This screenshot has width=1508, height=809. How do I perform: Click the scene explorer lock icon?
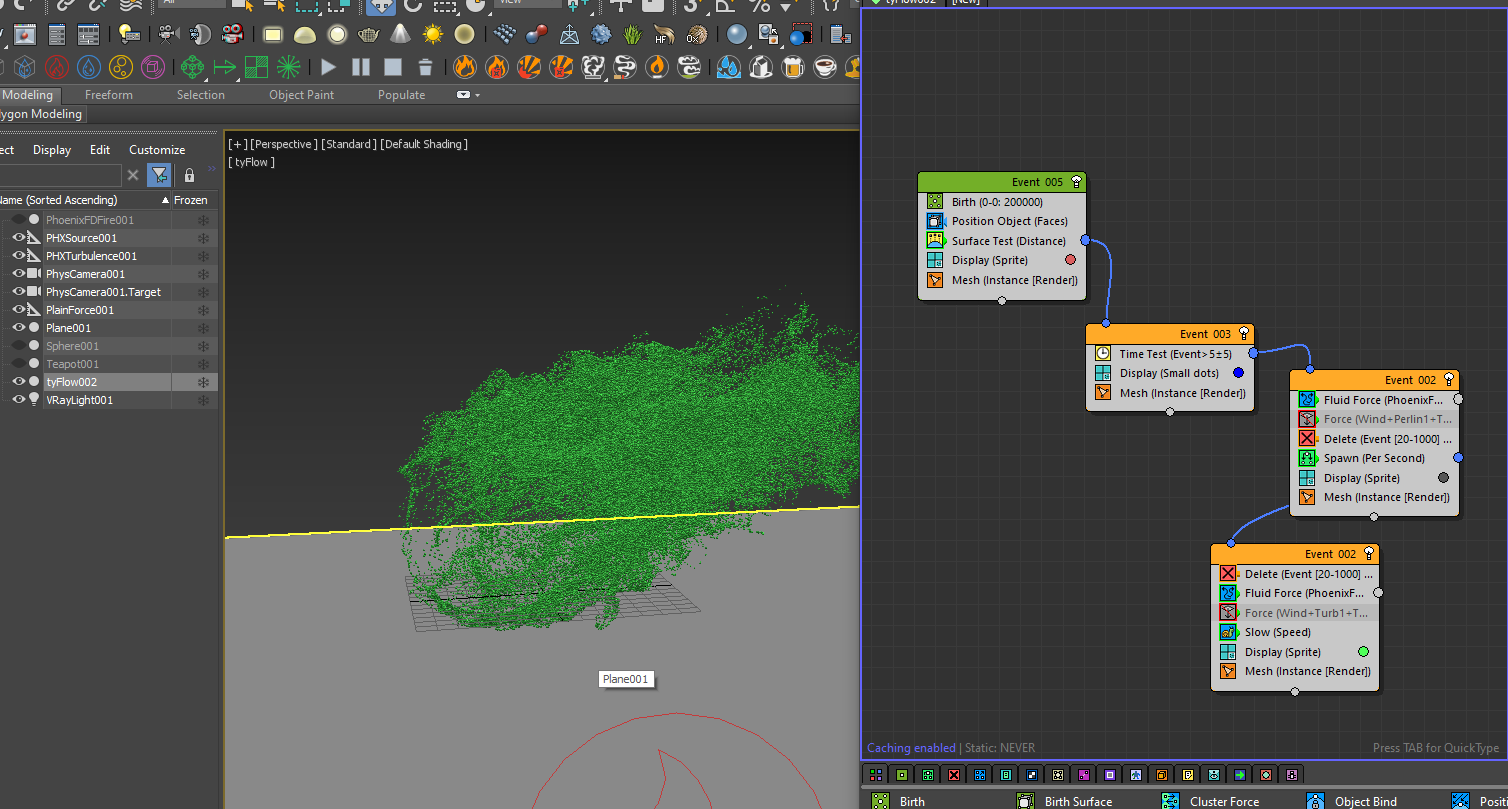coord(189,175)
